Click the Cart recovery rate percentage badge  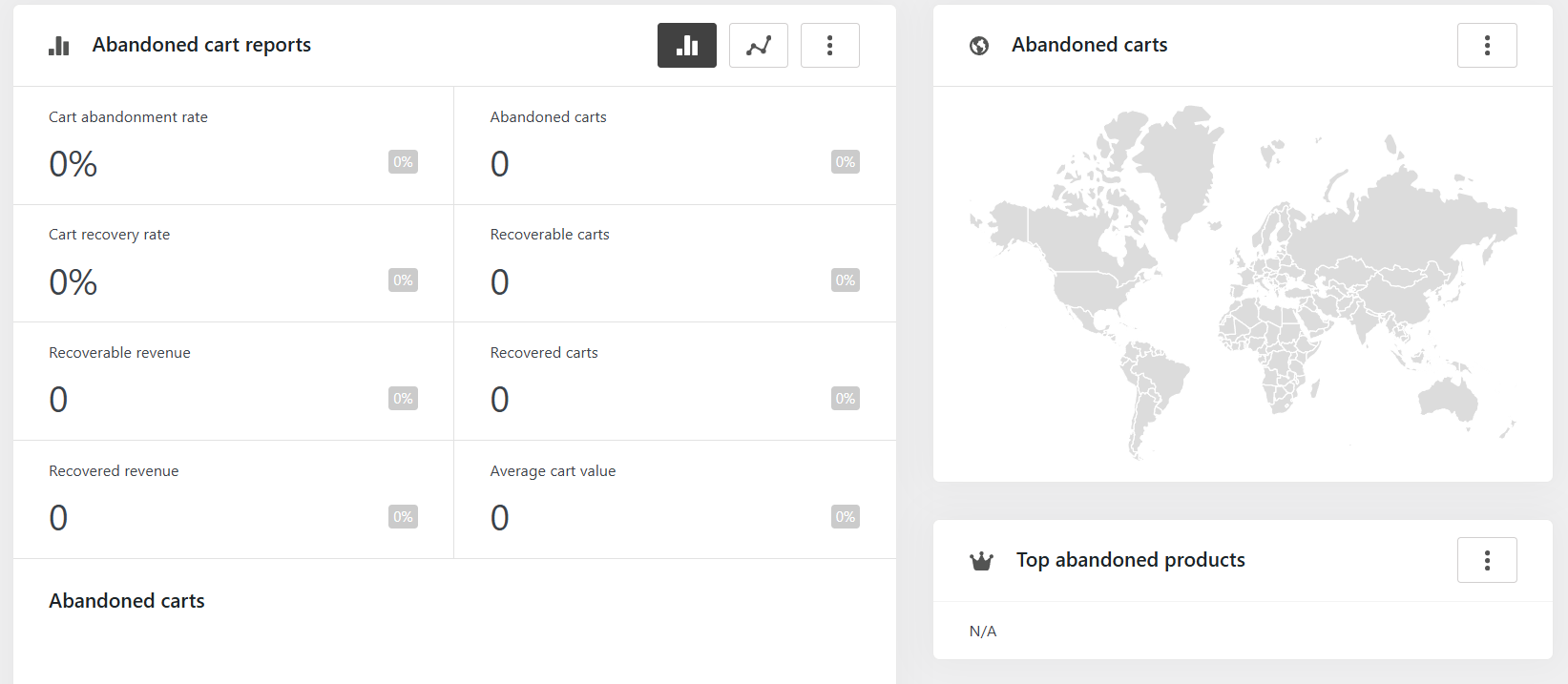403,280
